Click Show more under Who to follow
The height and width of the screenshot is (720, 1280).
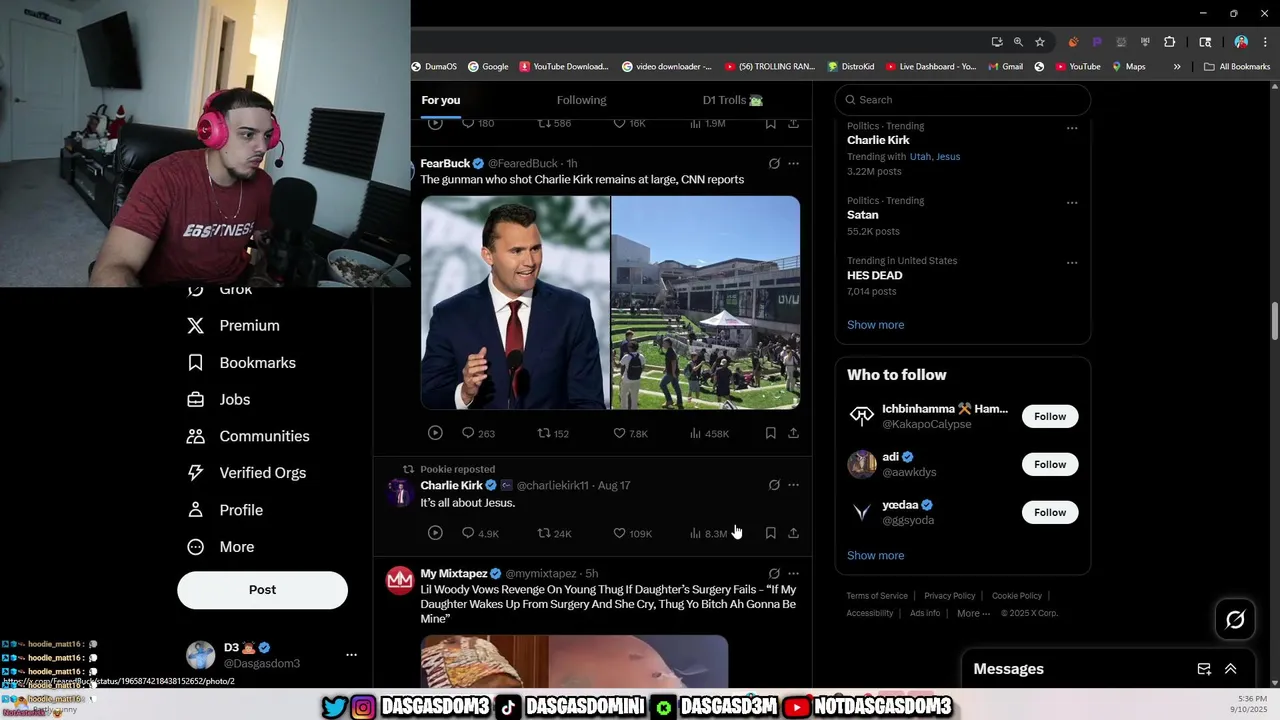click(x=875, y=556)
